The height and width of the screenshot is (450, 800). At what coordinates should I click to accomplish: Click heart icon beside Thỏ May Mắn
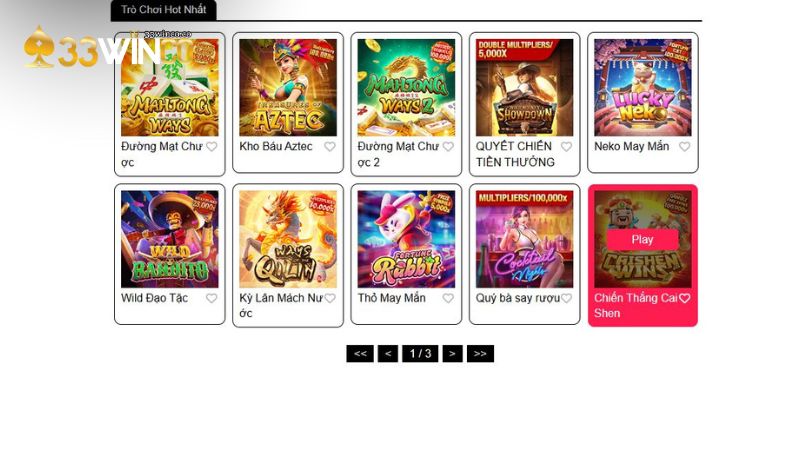click(x=448, y=298)
